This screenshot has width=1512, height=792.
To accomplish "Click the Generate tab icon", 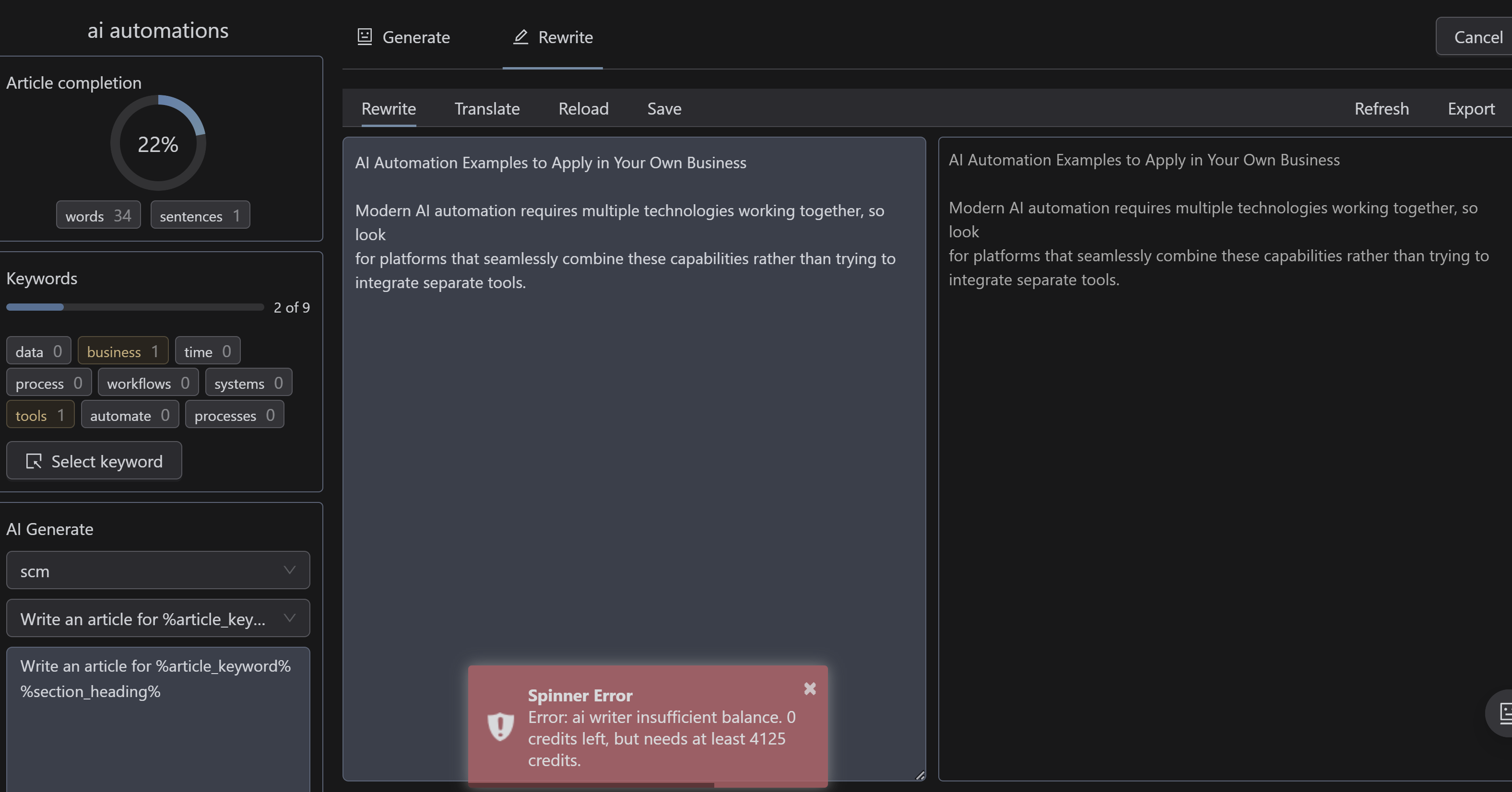I will pos(365,37).
